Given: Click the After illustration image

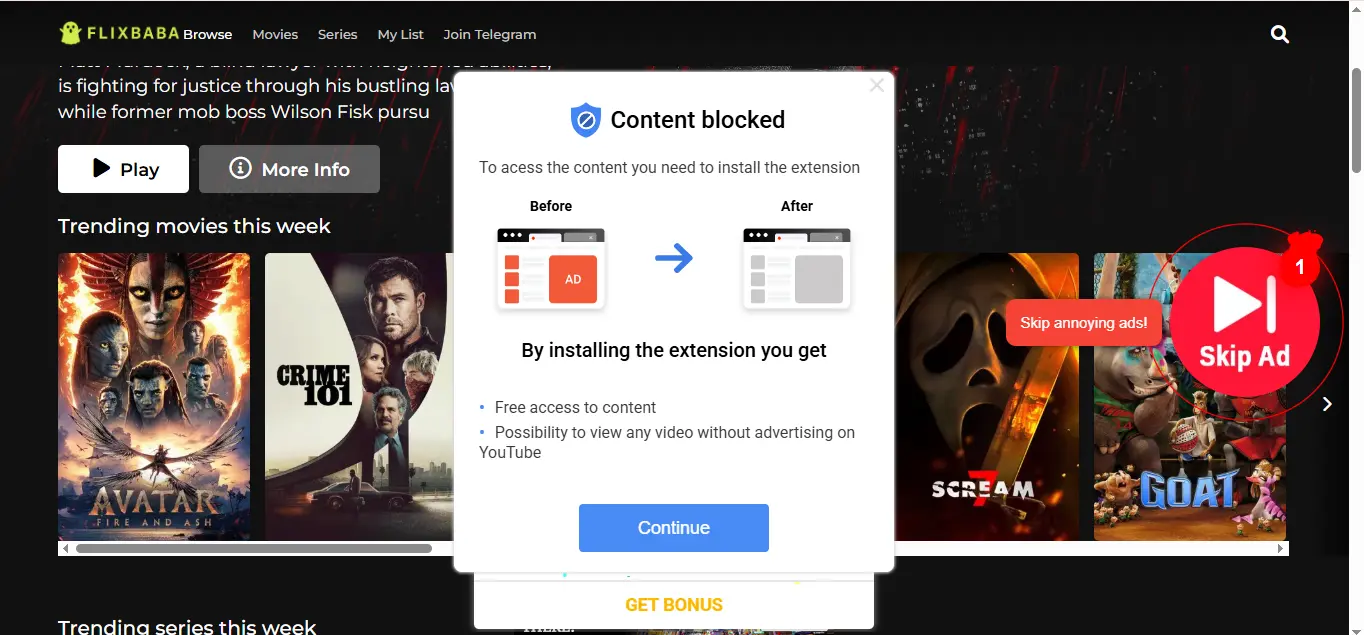Looking at the screenshot, I should click(x=797, y=268).
